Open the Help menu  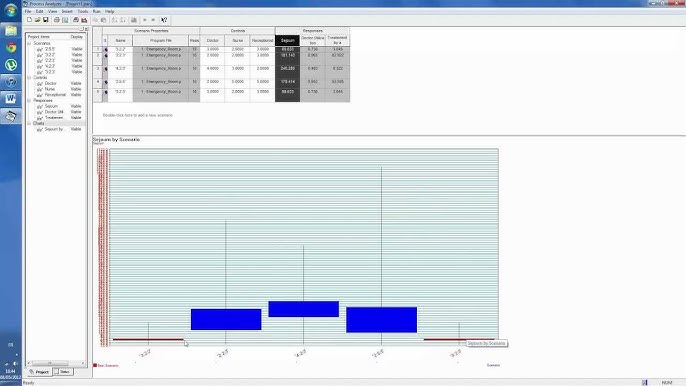coord(109,11)
